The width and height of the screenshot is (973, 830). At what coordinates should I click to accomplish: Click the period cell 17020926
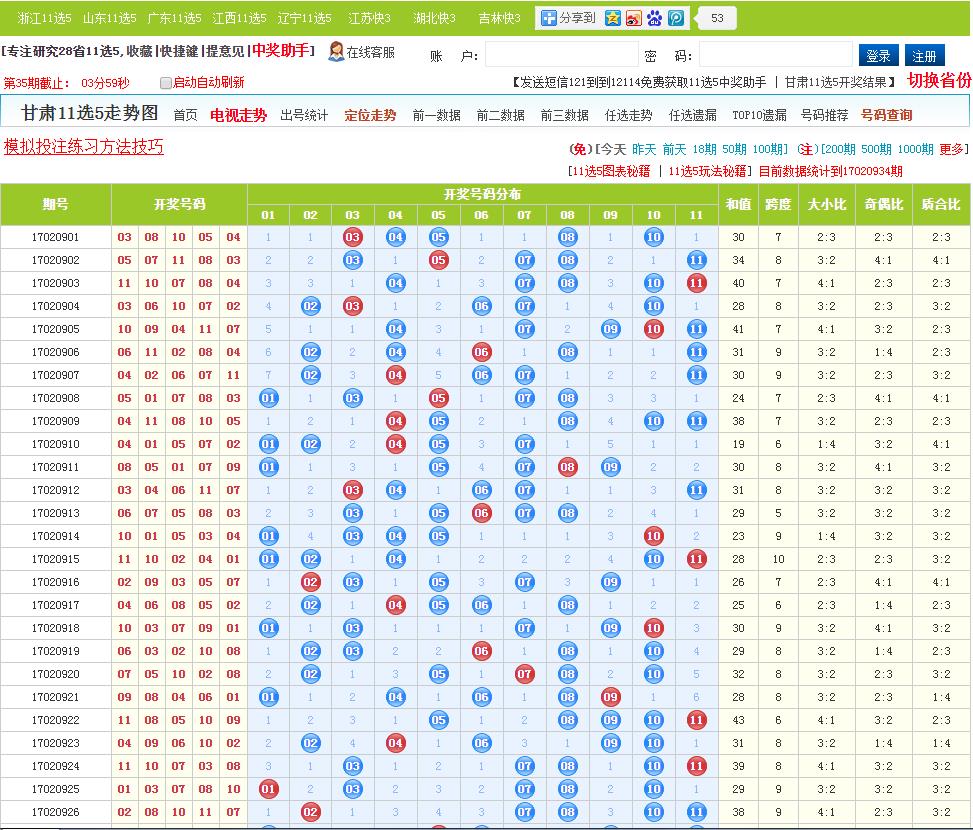click(55, 812)
